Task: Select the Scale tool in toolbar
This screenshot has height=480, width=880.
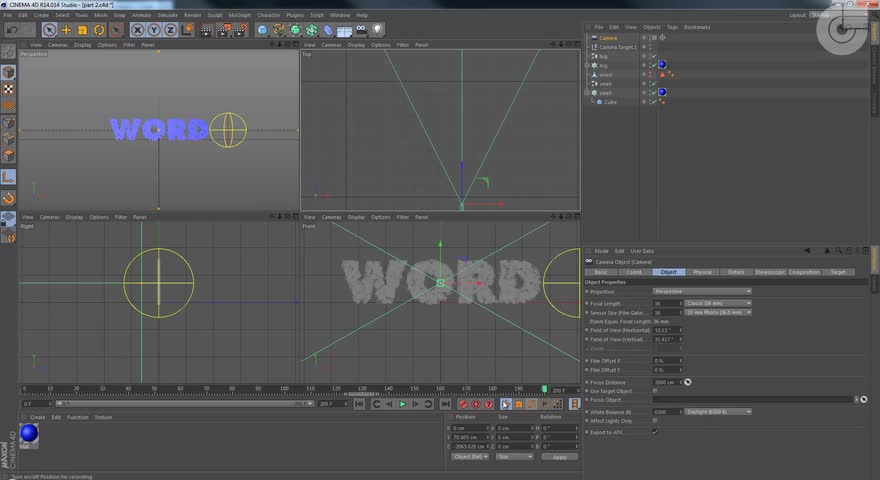Action: 82,30
